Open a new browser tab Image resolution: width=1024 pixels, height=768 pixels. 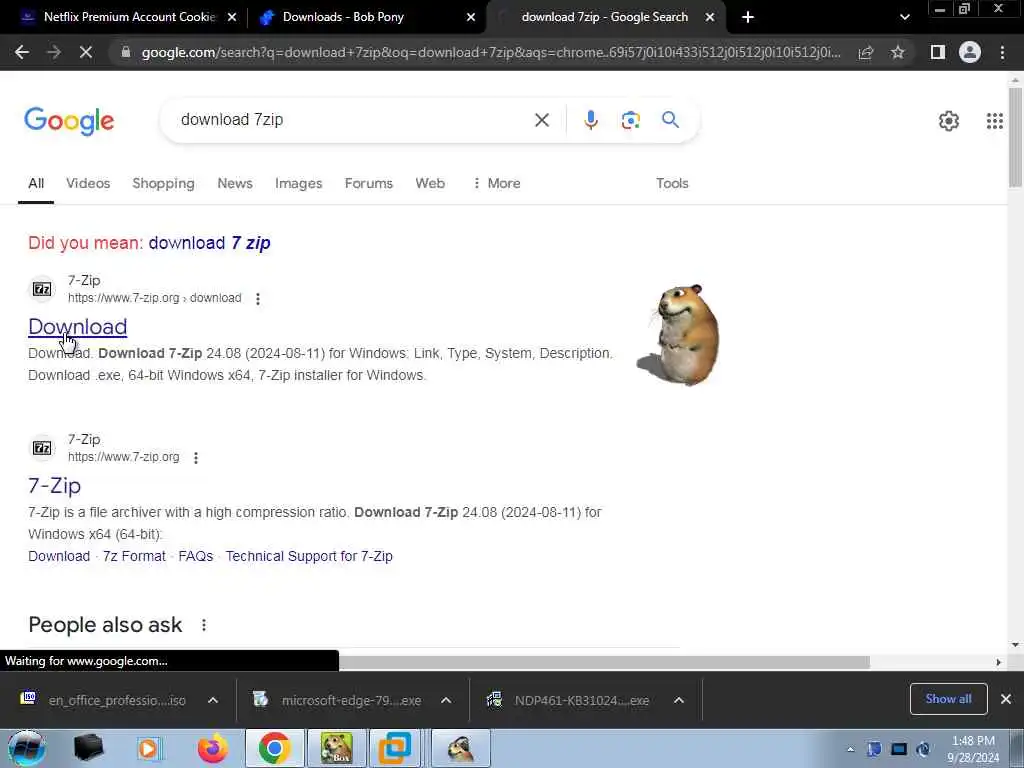[748, 17]
